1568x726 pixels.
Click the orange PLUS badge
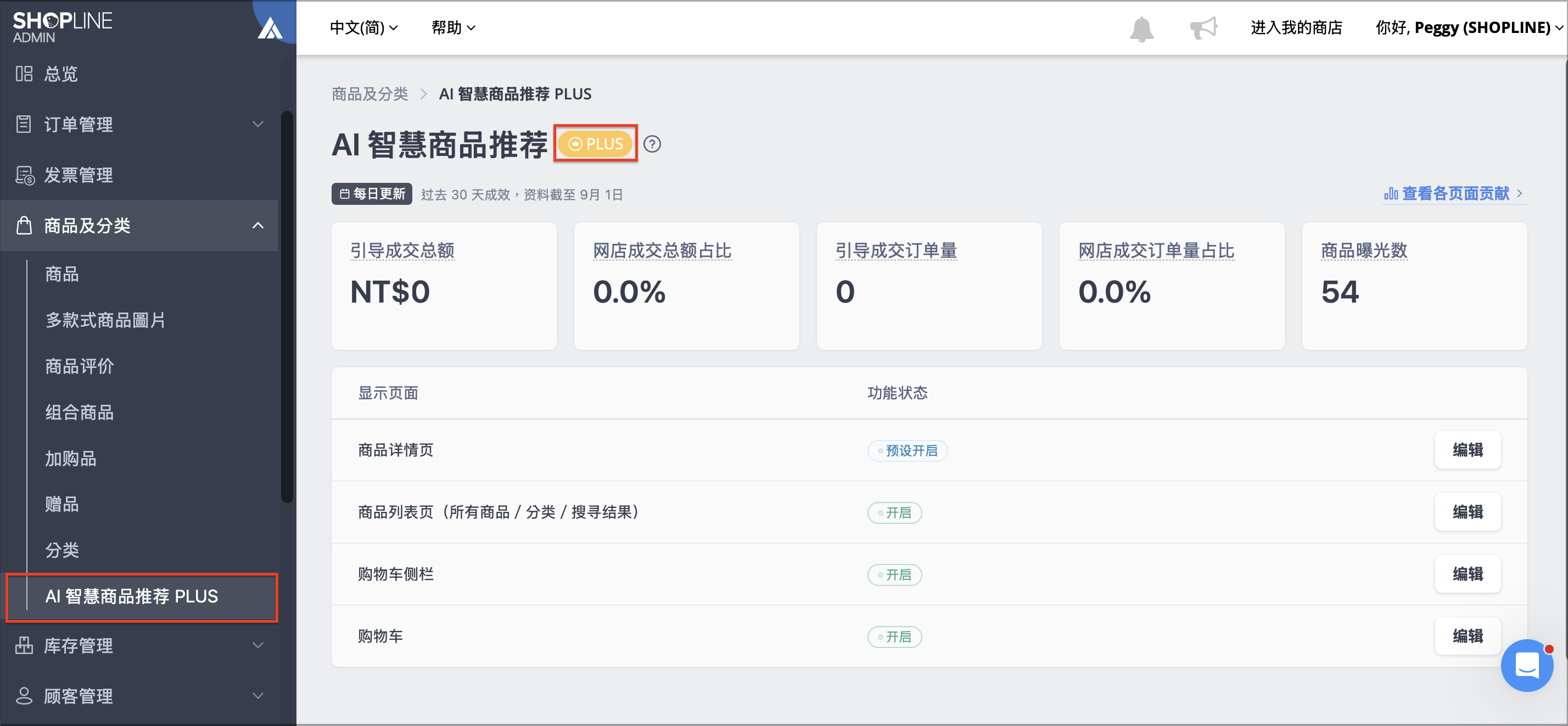pos(595,144)
